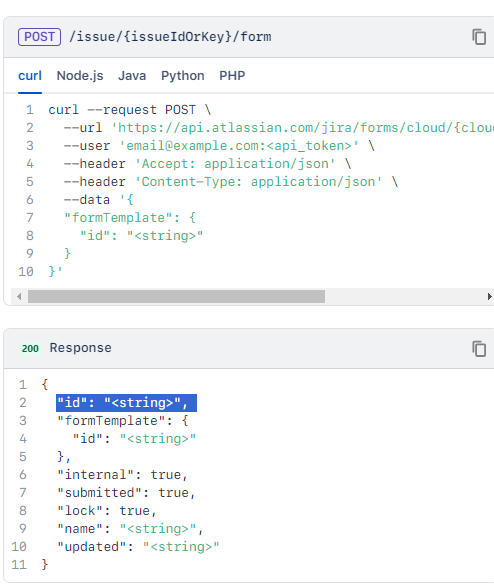Click the closing brace on response line 11
The width and height of the screenshot is (494, 586).
[x=45, y=564]
